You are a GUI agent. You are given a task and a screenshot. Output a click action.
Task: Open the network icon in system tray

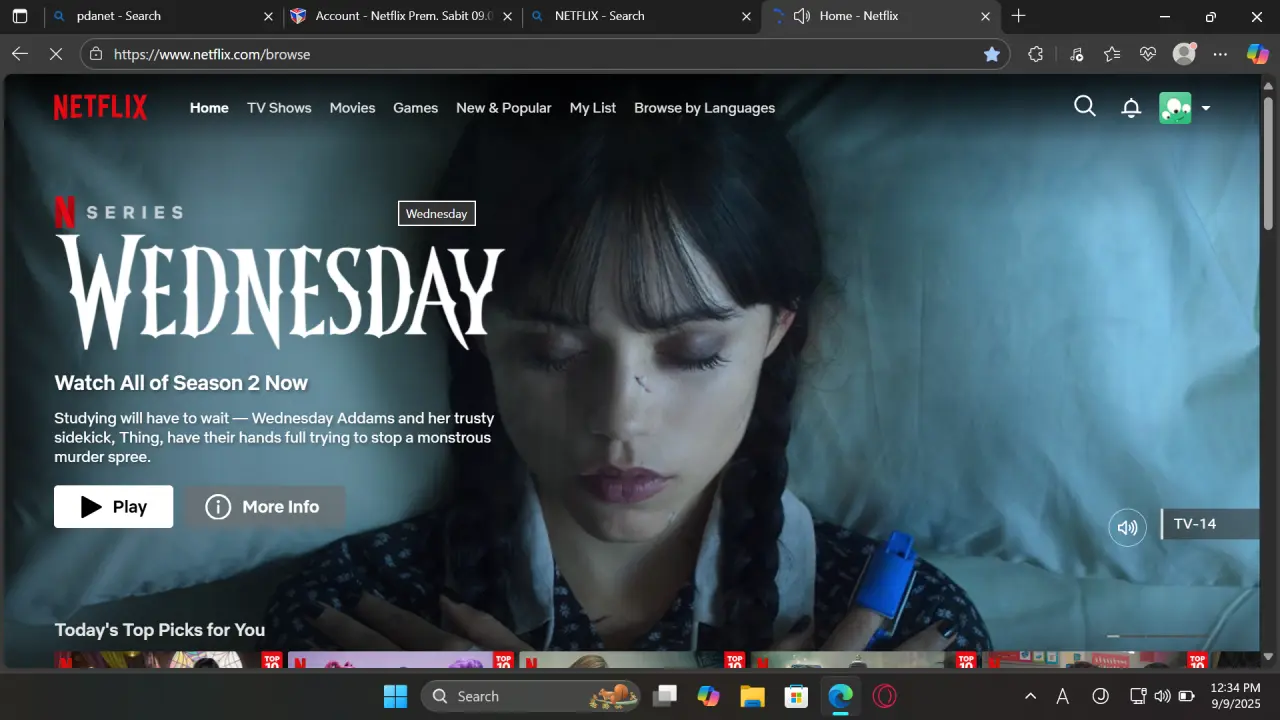(1137, 696)
